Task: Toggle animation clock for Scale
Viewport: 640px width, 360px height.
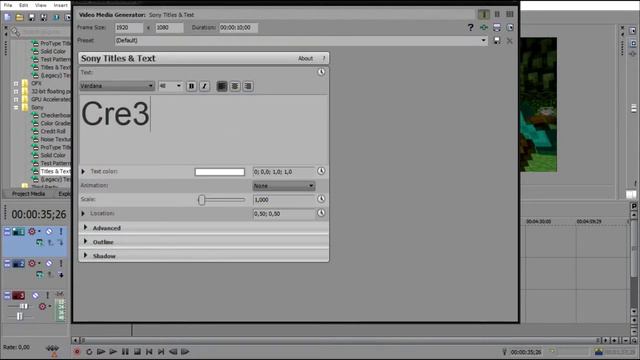Action: coord(321,199)
